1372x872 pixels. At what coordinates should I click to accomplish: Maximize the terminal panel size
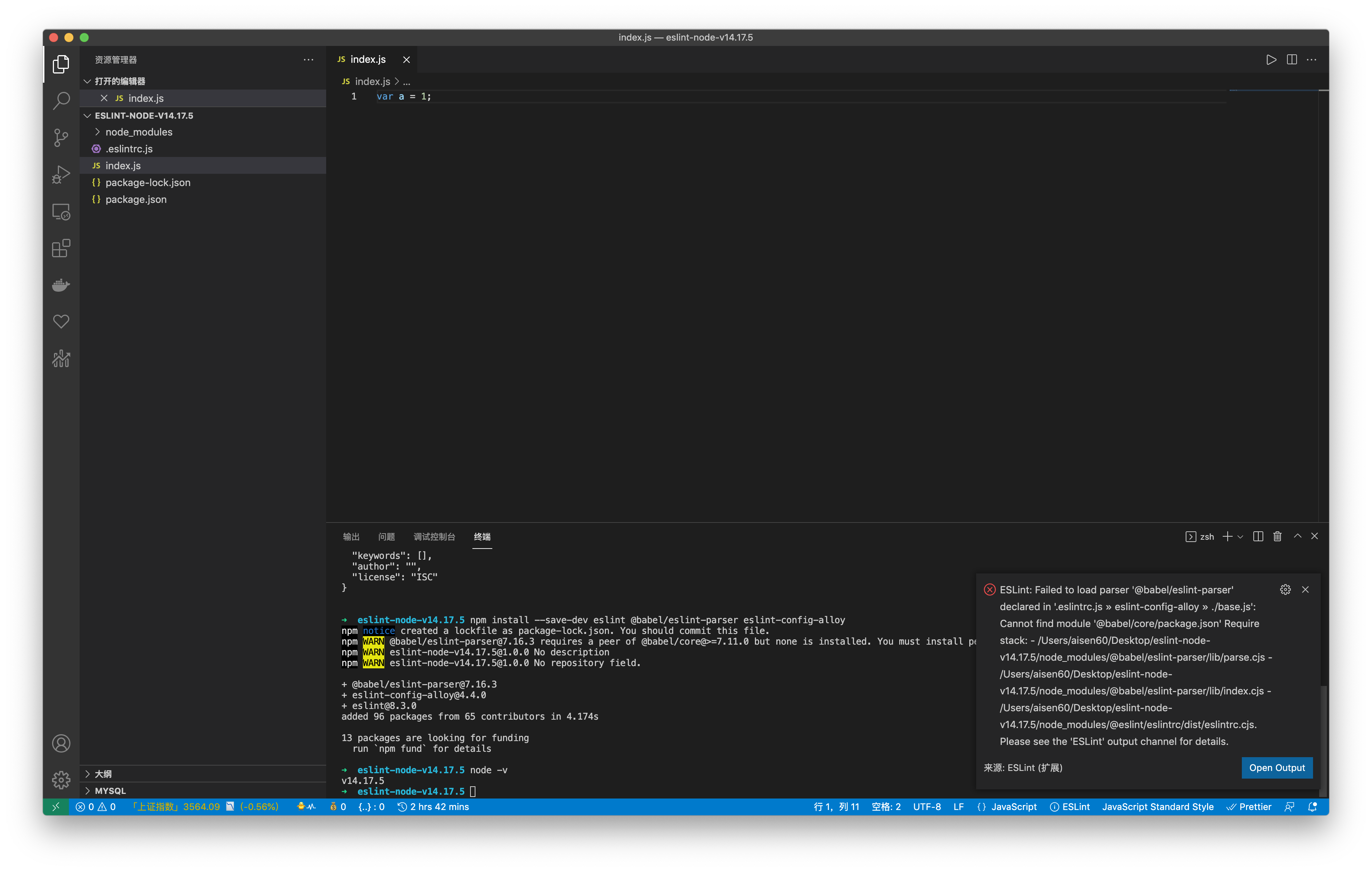pos(1297,536)
